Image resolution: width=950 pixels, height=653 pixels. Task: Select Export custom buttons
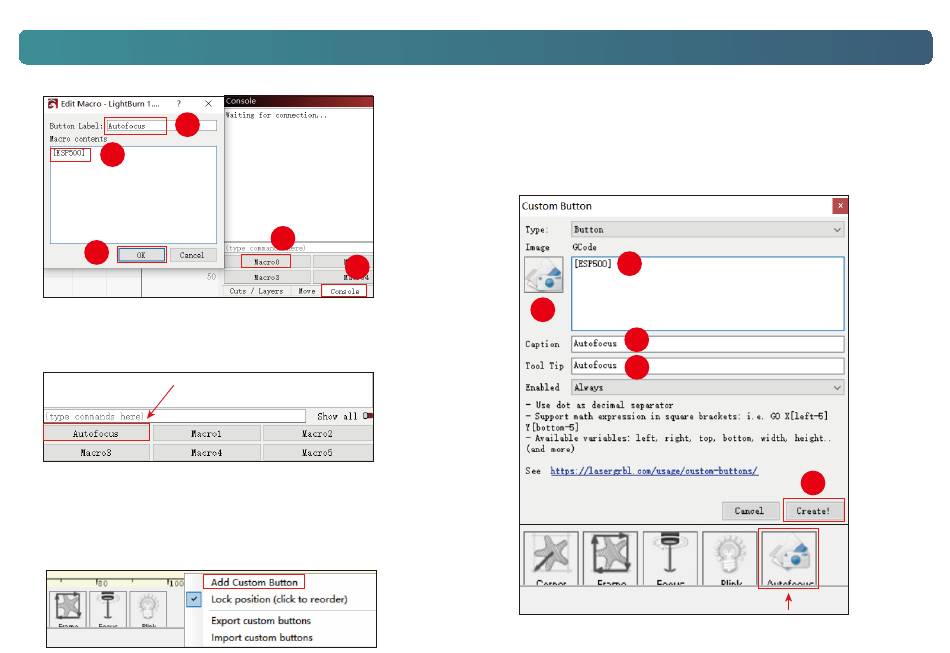261,620
